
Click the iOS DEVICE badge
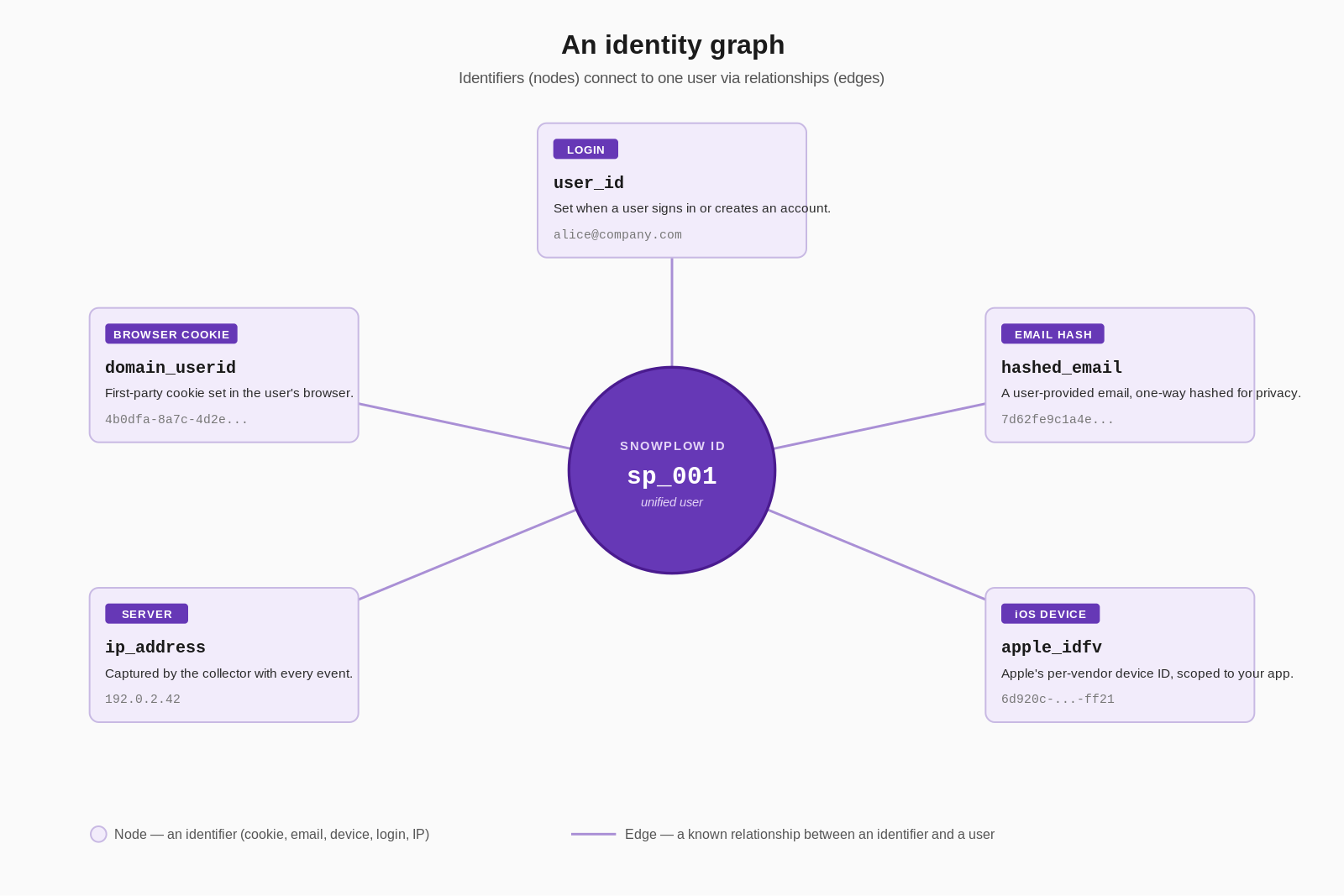(x=1050, y=614)
